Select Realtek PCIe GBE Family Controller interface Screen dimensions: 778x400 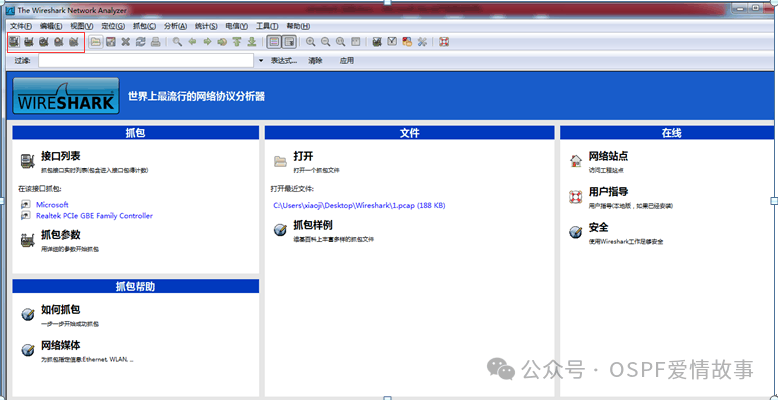pyautogui.click(x=94, y=215)
